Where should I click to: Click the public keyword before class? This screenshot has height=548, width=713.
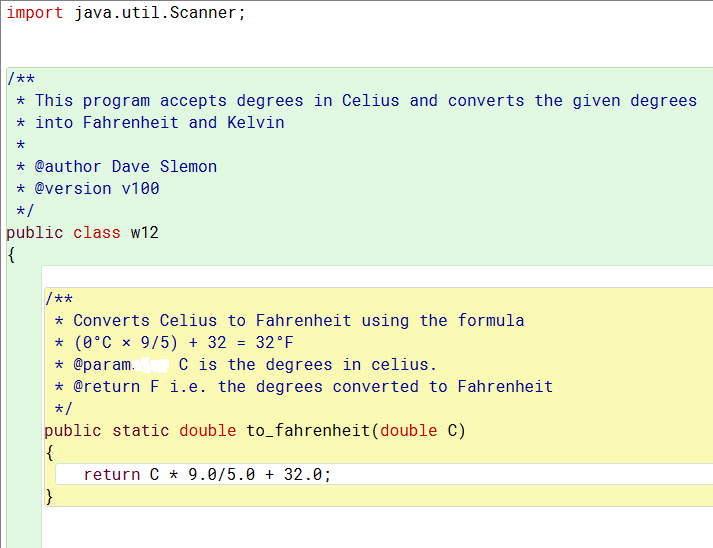pos(35,233)
